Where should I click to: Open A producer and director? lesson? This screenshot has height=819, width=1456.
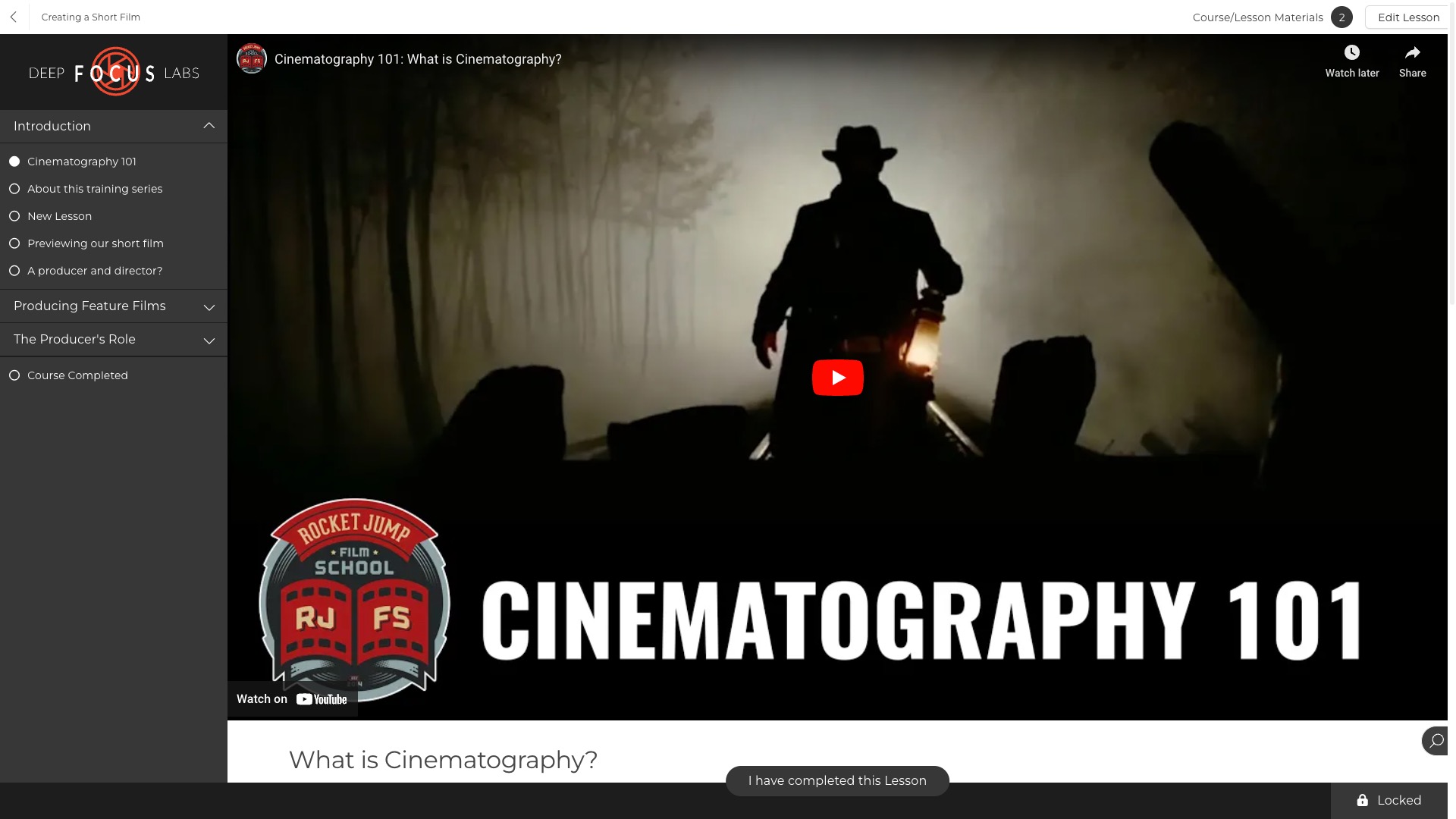95,271
